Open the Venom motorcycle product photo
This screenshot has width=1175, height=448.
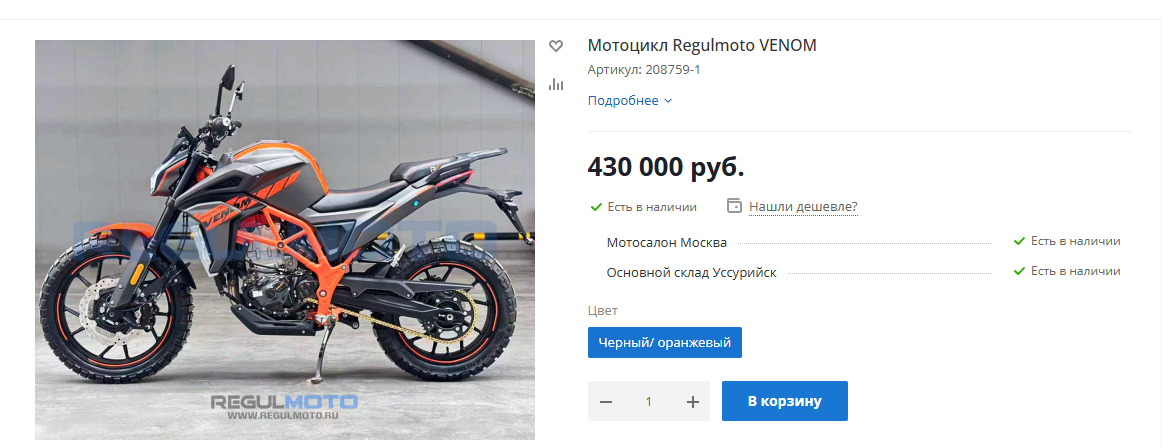(x=285, y=240)
